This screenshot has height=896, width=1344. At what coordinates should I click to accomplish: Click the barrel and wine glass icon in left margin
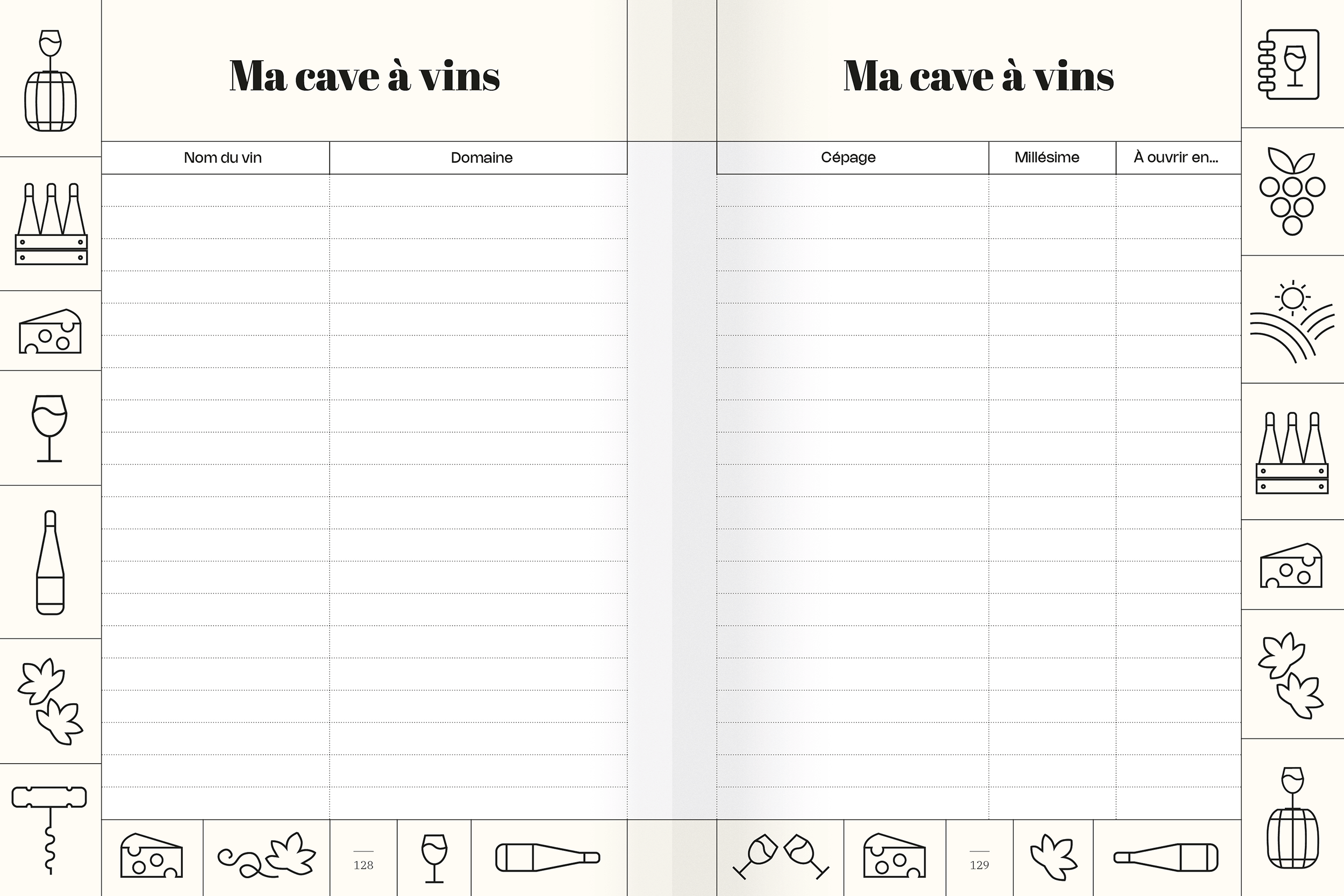click(x=51, y=80)
